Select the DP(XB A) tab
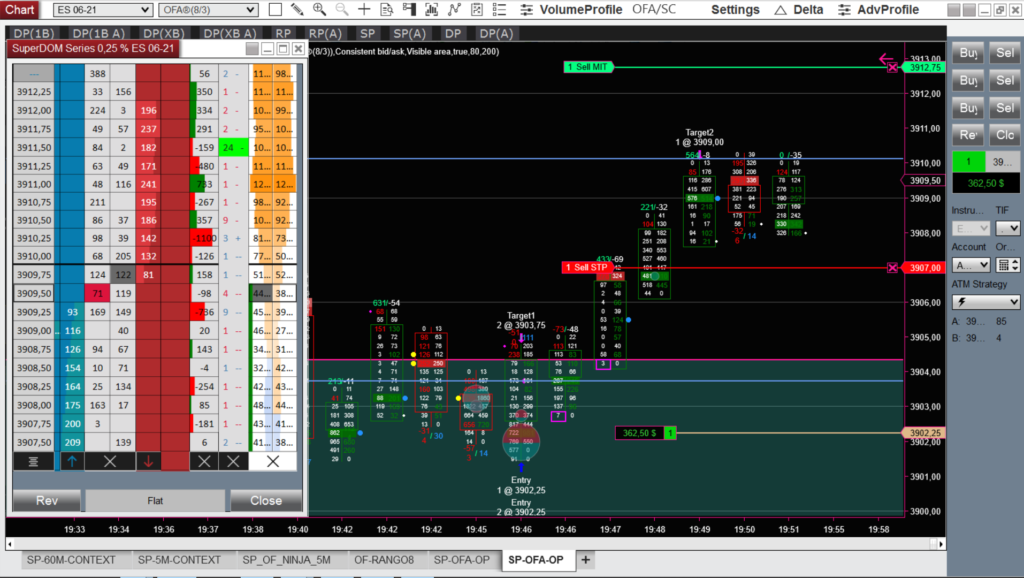1024x578 pixels. 230,33
